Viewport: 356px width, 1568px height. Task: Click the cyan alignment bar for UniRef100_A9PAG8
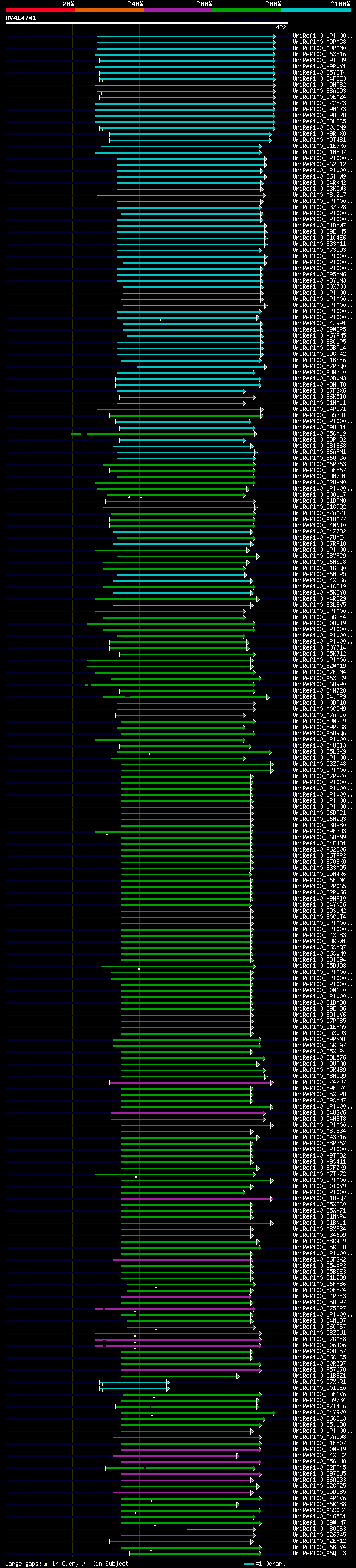(x=186, y=42)
